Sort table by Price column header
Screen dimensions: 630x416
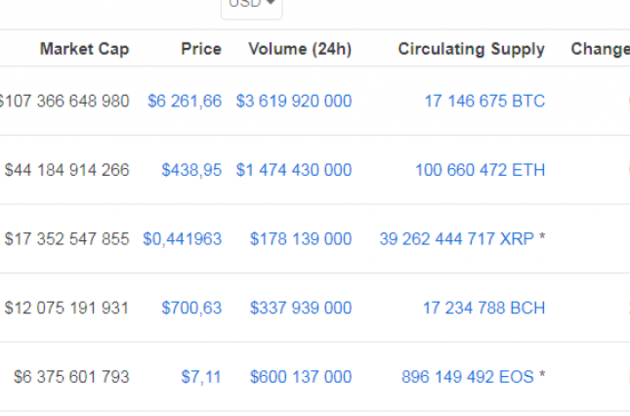201,49
